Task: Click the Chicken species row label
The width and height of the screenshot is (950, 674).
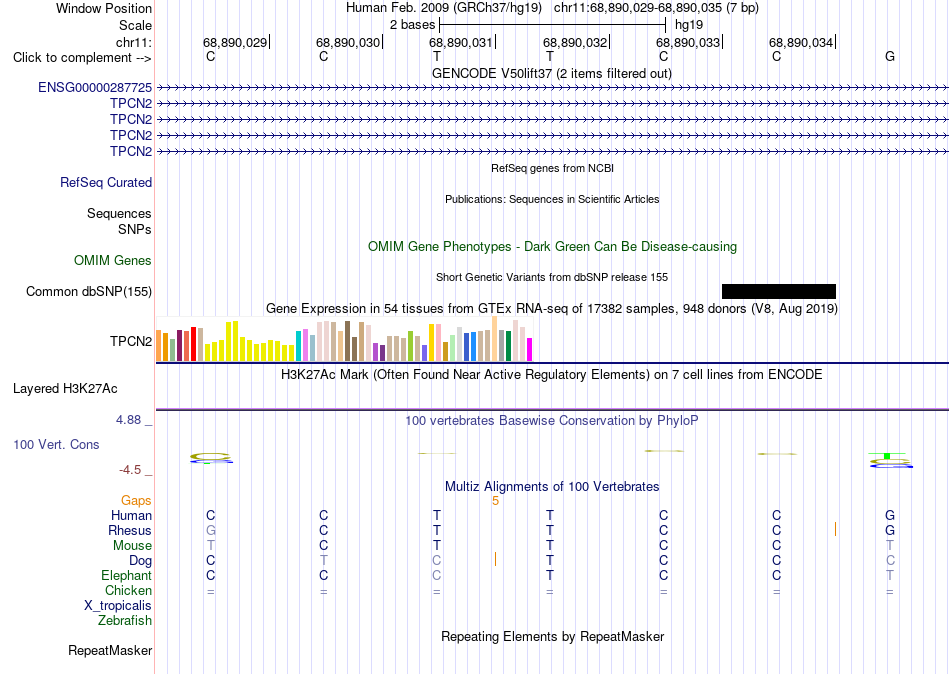Action: pos(128,590)
